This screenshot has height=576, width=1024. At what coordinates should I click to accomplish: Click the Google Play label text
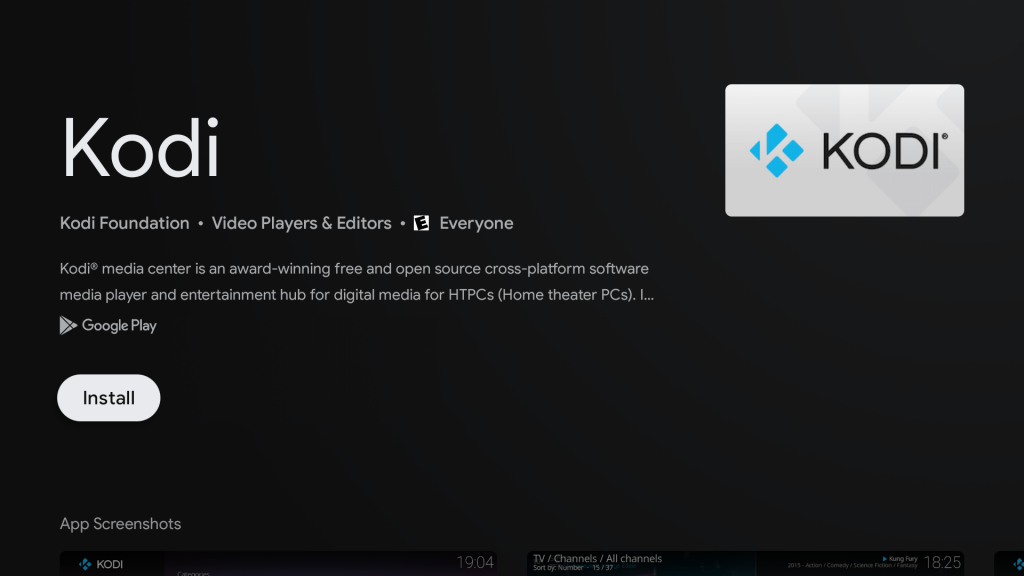click(119, 326)
